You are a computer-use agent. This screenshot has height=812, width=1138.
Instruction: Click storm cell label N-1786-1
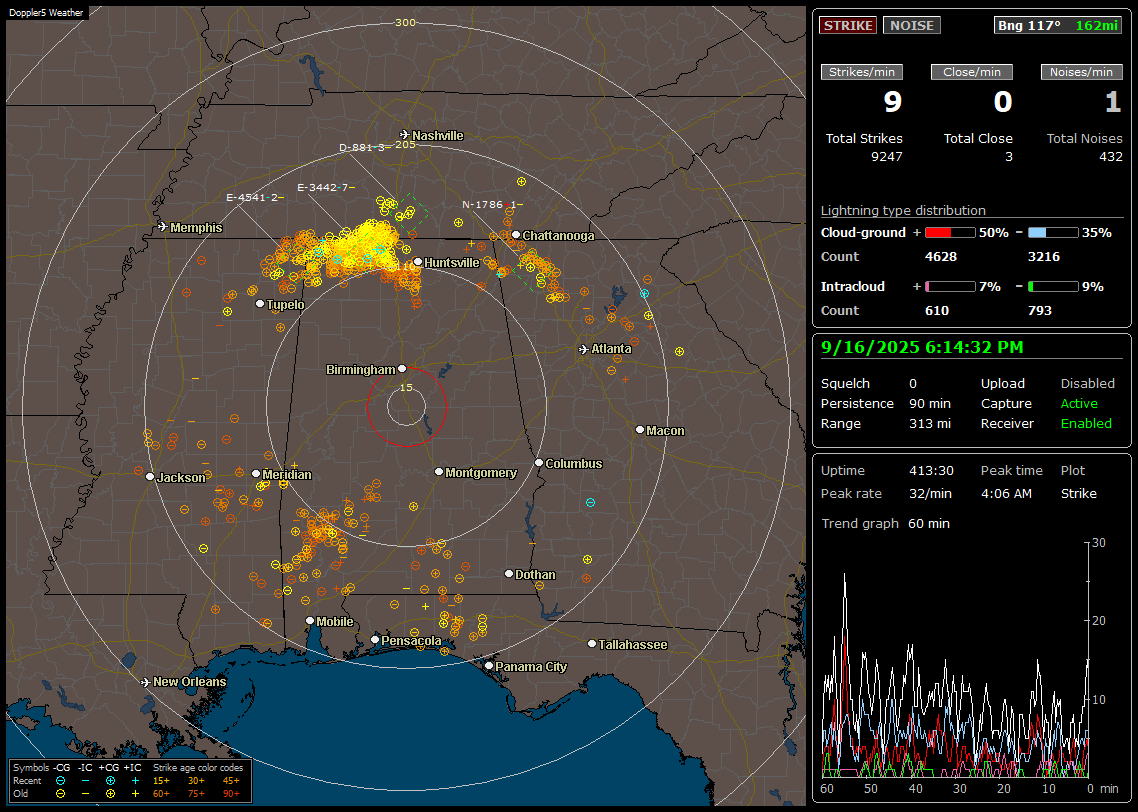point(492,205)
